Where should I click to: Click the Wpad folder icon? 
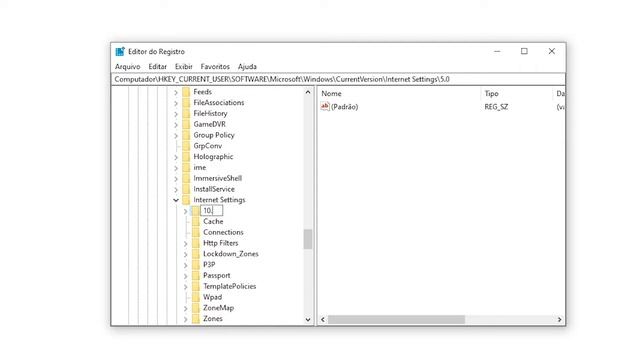pos(196,297)
